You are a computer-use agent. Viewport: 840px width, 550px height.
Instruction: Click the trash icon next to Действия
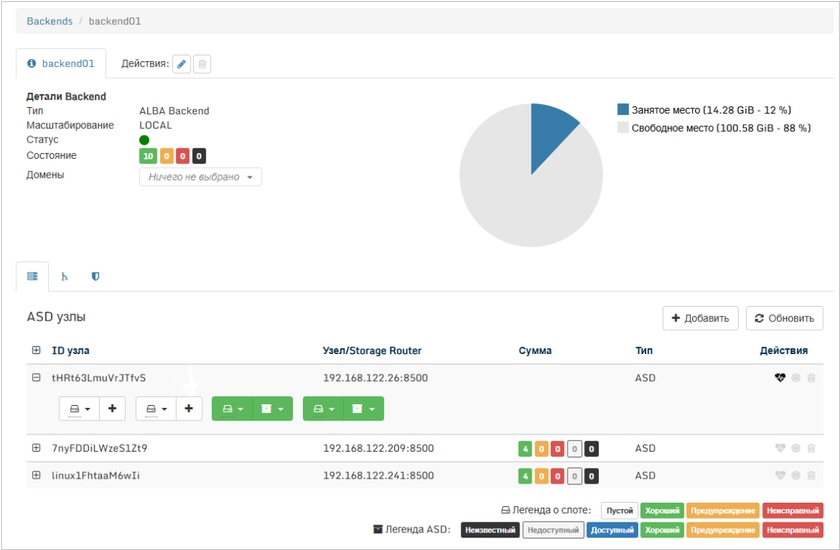tap(202, 64)
